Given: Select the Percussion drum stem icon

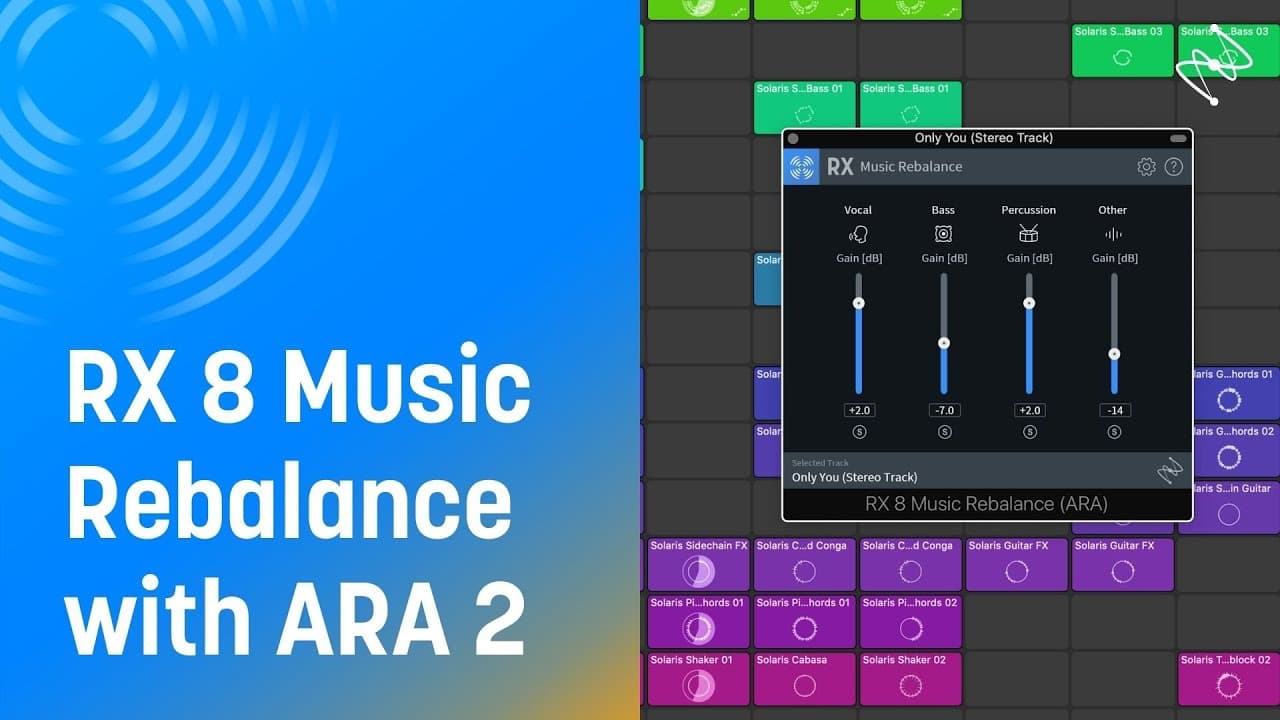Looking at the screenshot, I should click(1028, 232).
